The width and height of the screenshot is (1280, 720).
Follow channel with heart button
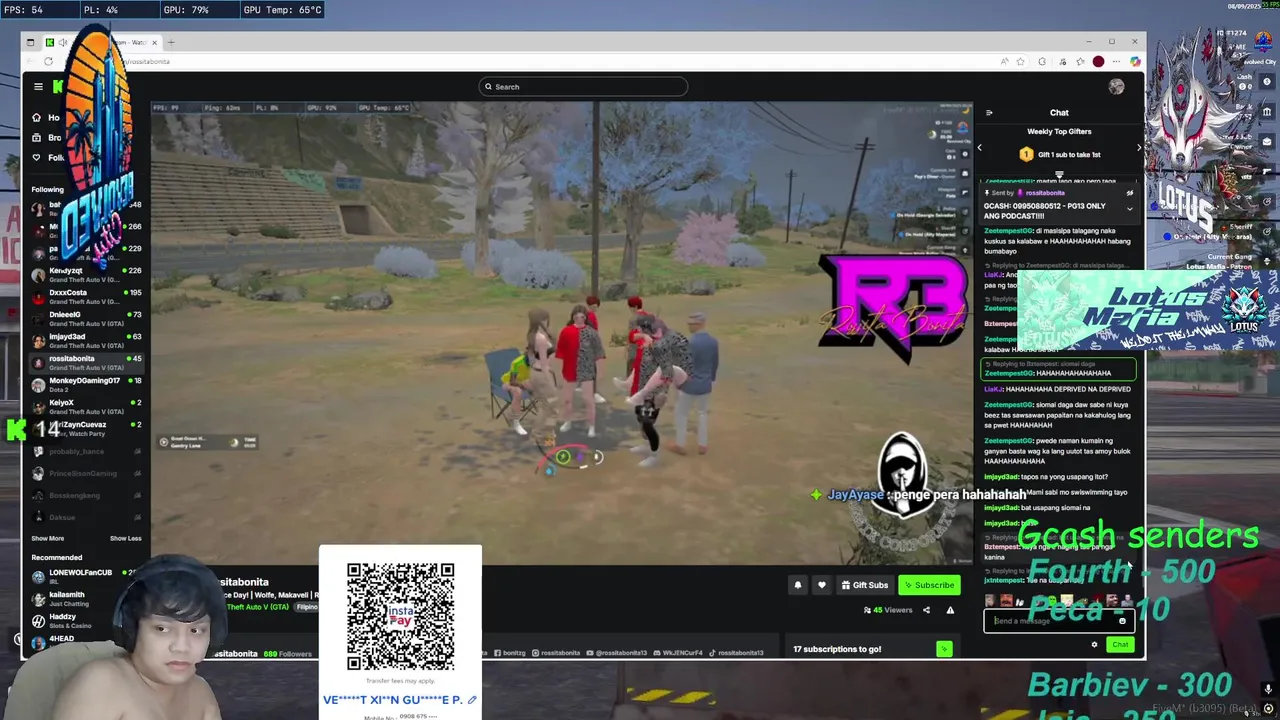click(x=822, y=585)
